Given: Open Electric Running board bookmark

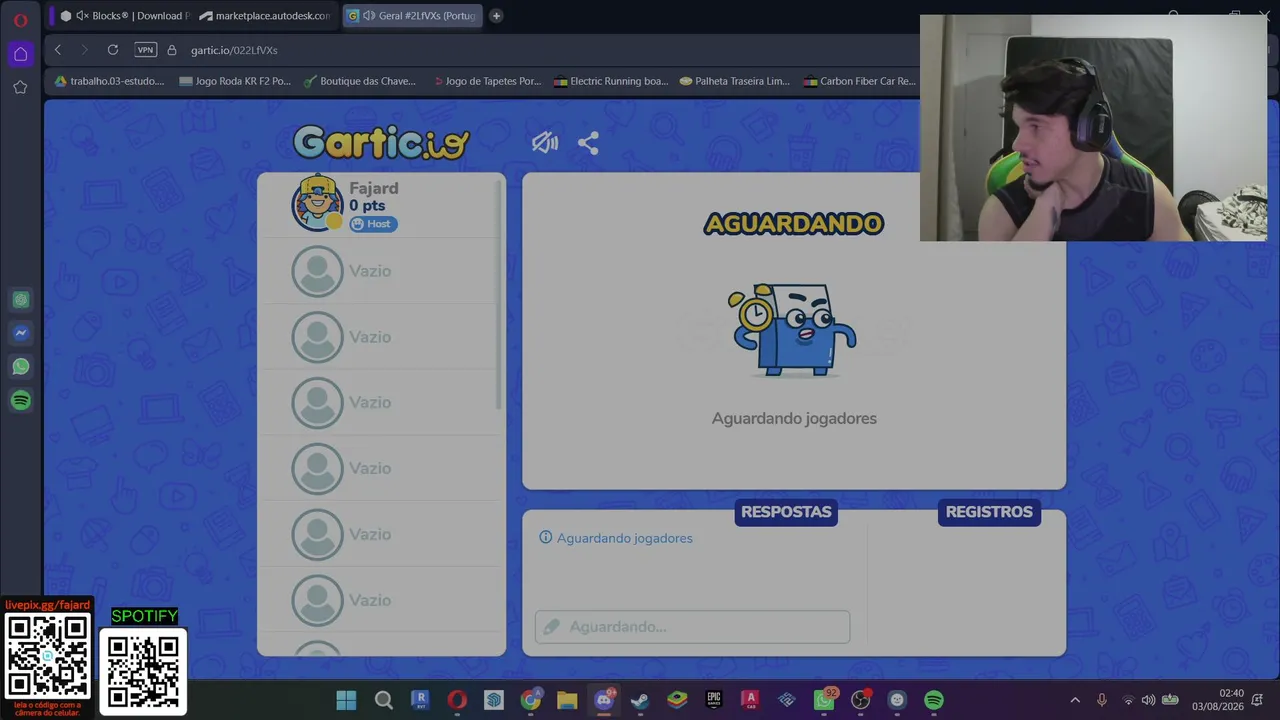Looking at the screenshot, I should (611, 81).
